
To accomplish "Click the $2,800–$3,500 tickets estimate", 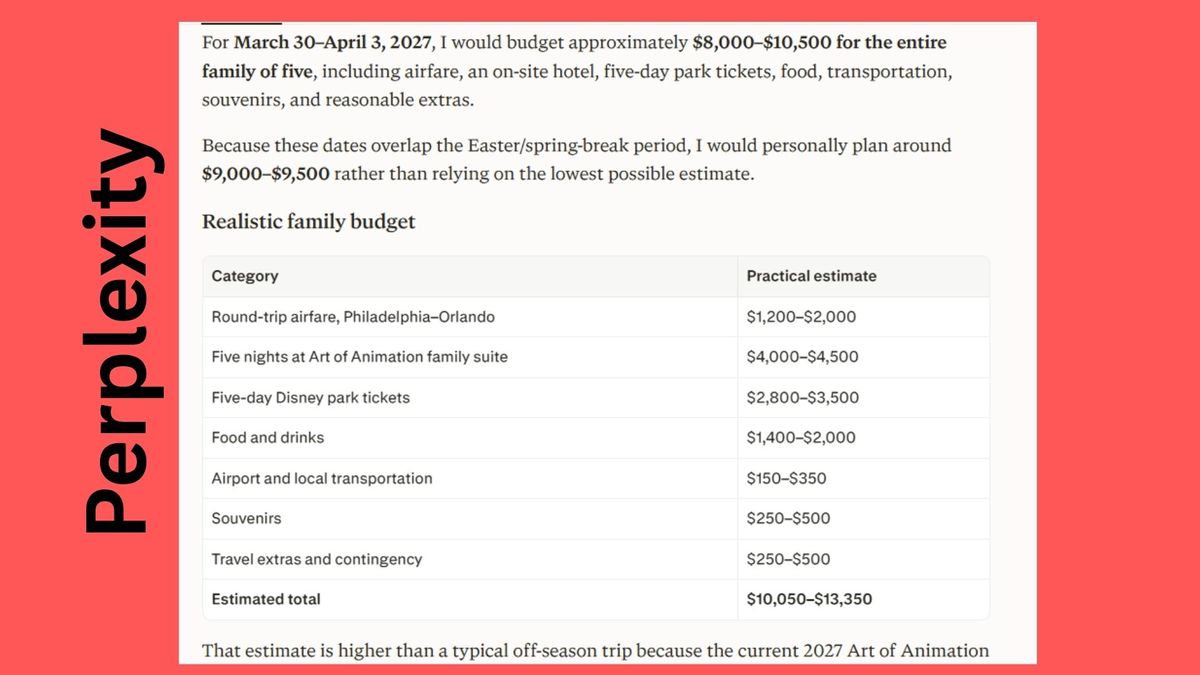I will tap(802, 397).
